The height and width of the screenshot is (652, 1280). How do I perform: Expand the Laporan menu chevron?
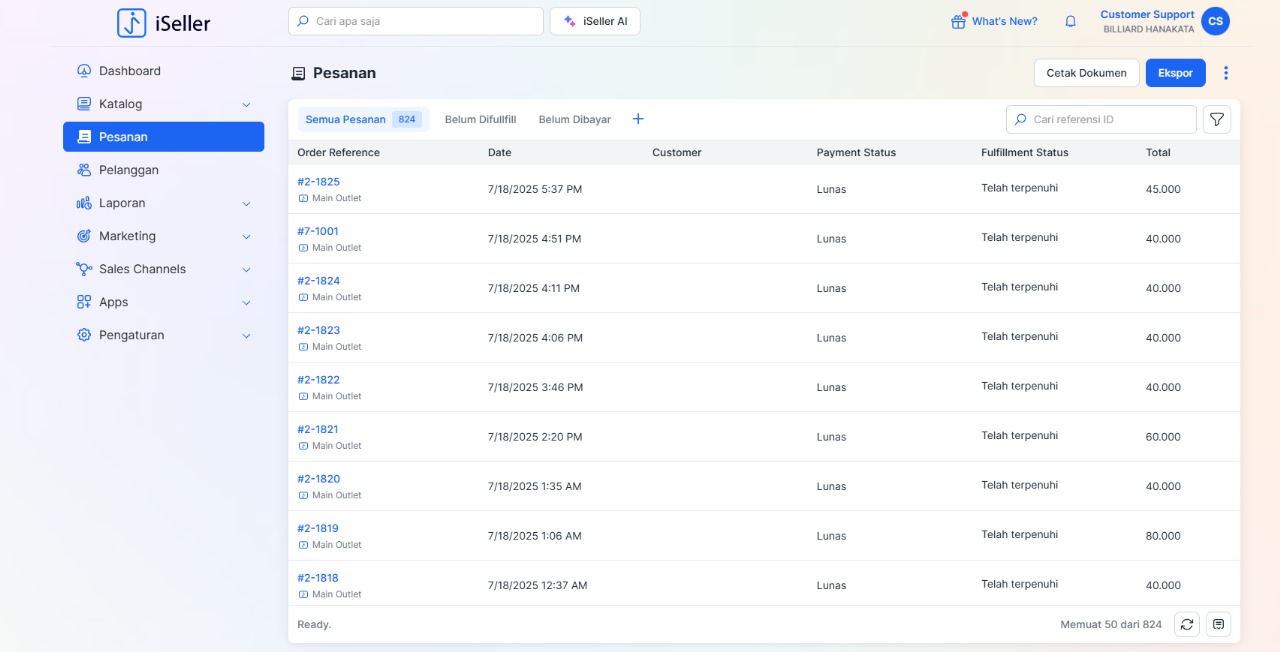(x=246, y=203)
